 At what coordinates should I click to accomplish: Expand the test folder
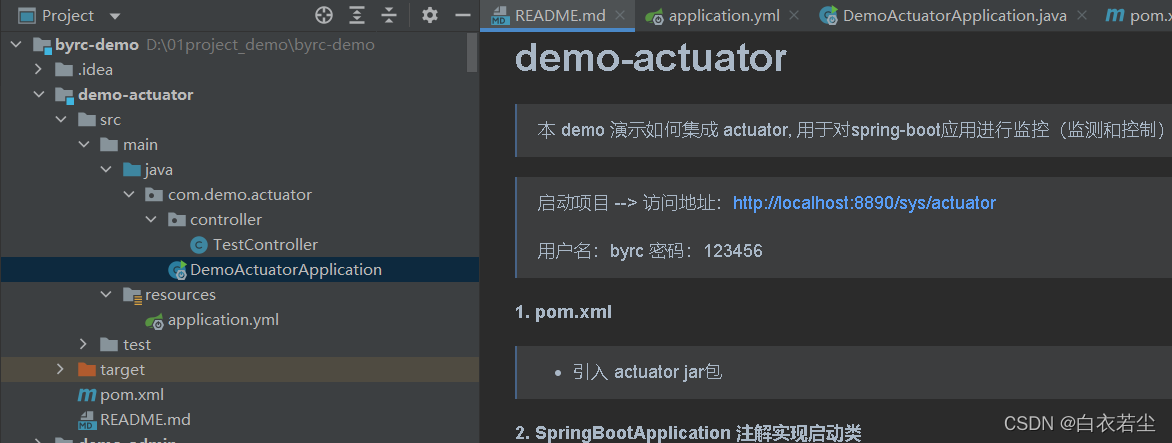pos(83,344)
